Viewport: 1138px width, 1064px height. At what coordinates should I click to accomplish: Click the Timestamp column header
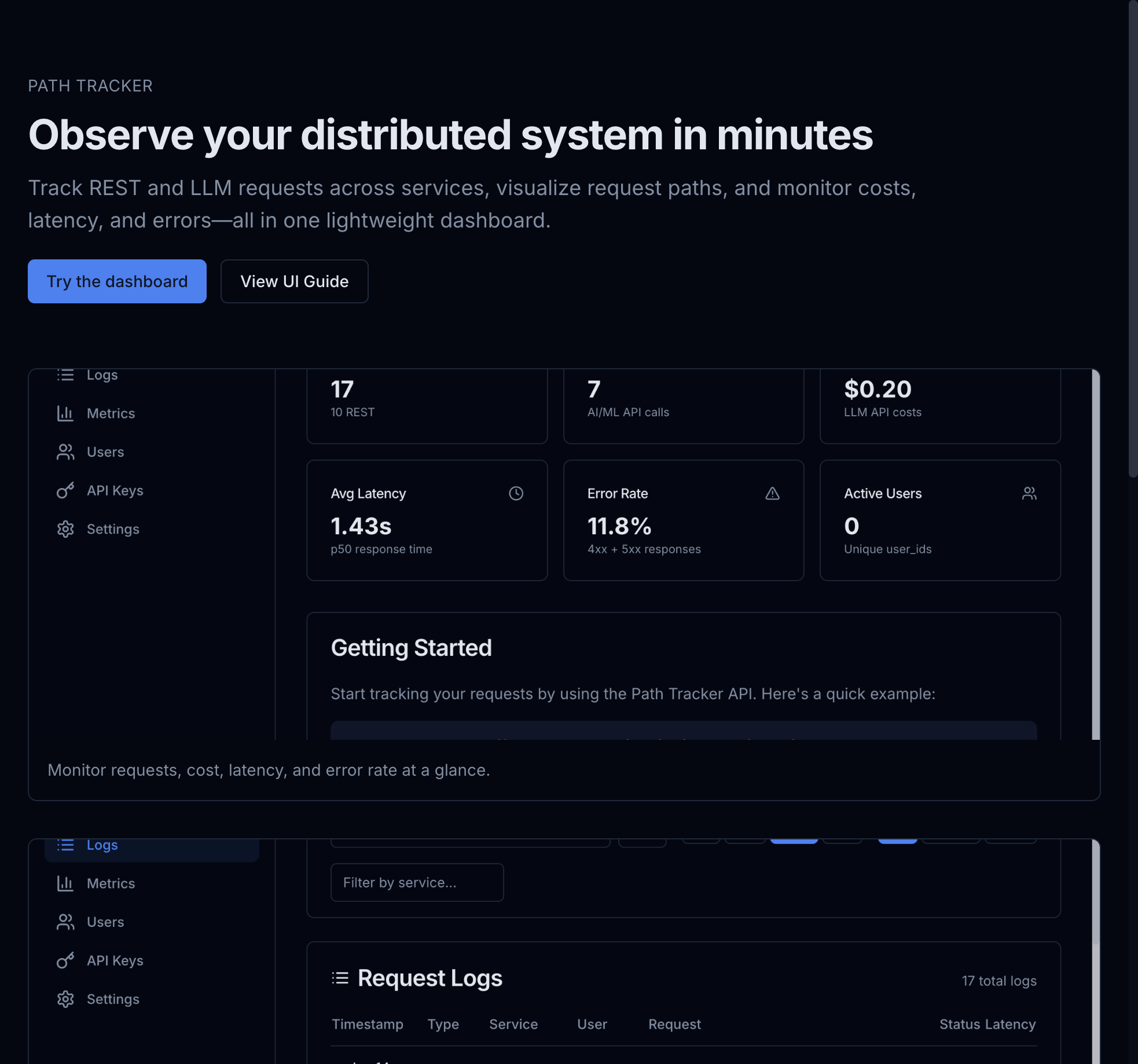[368, 1024]
